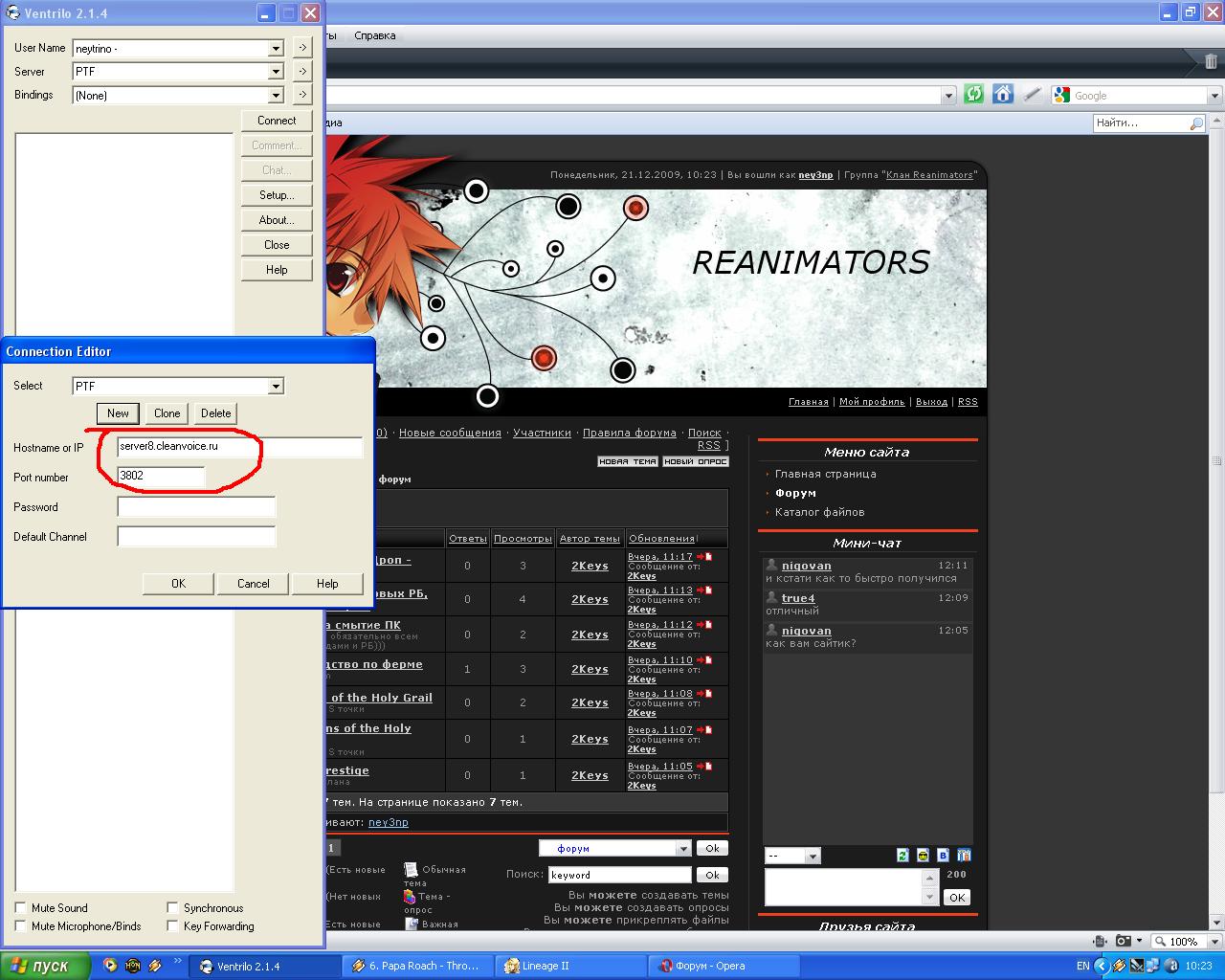
Task: Click the Setup button in Ventrilo
Action: tap(277, 195)
